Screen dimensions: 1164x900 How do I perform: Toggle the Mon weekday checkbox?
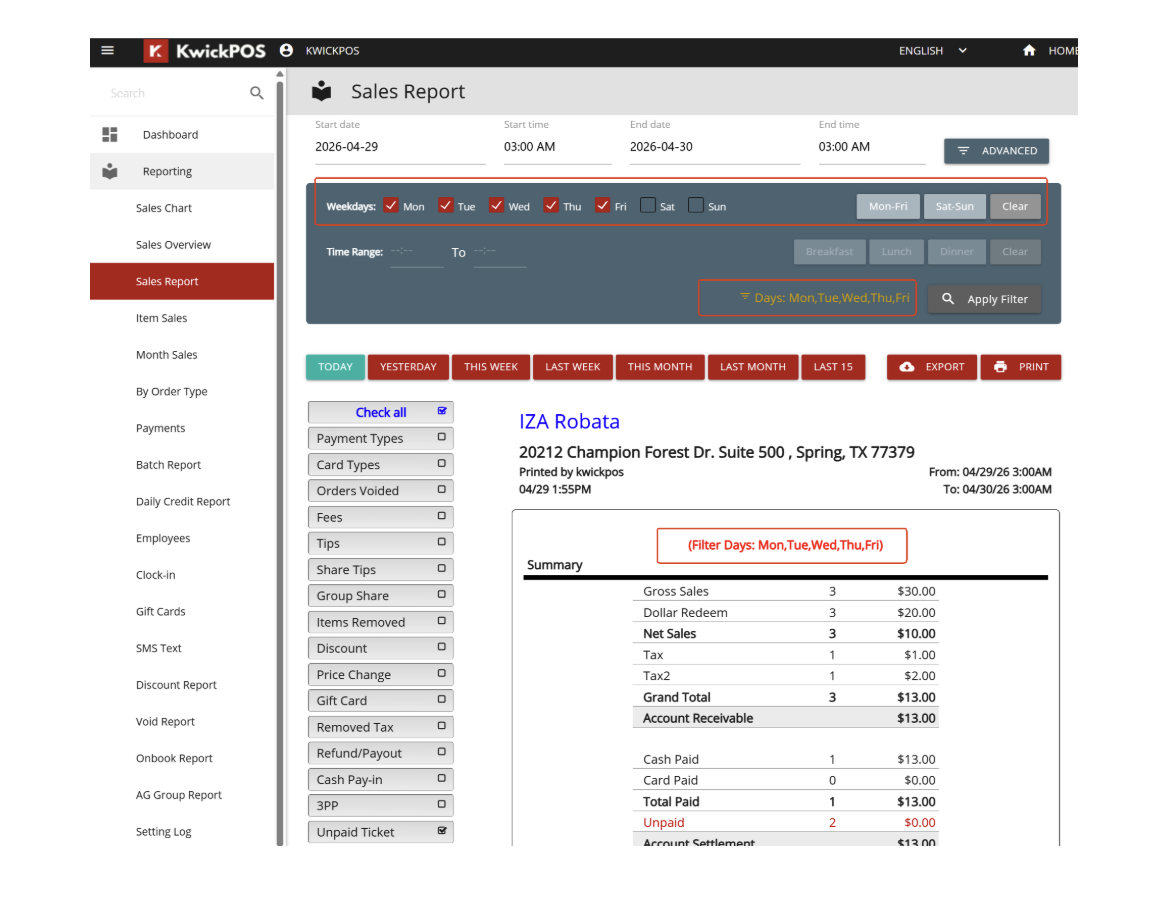[x=391, y=206]
